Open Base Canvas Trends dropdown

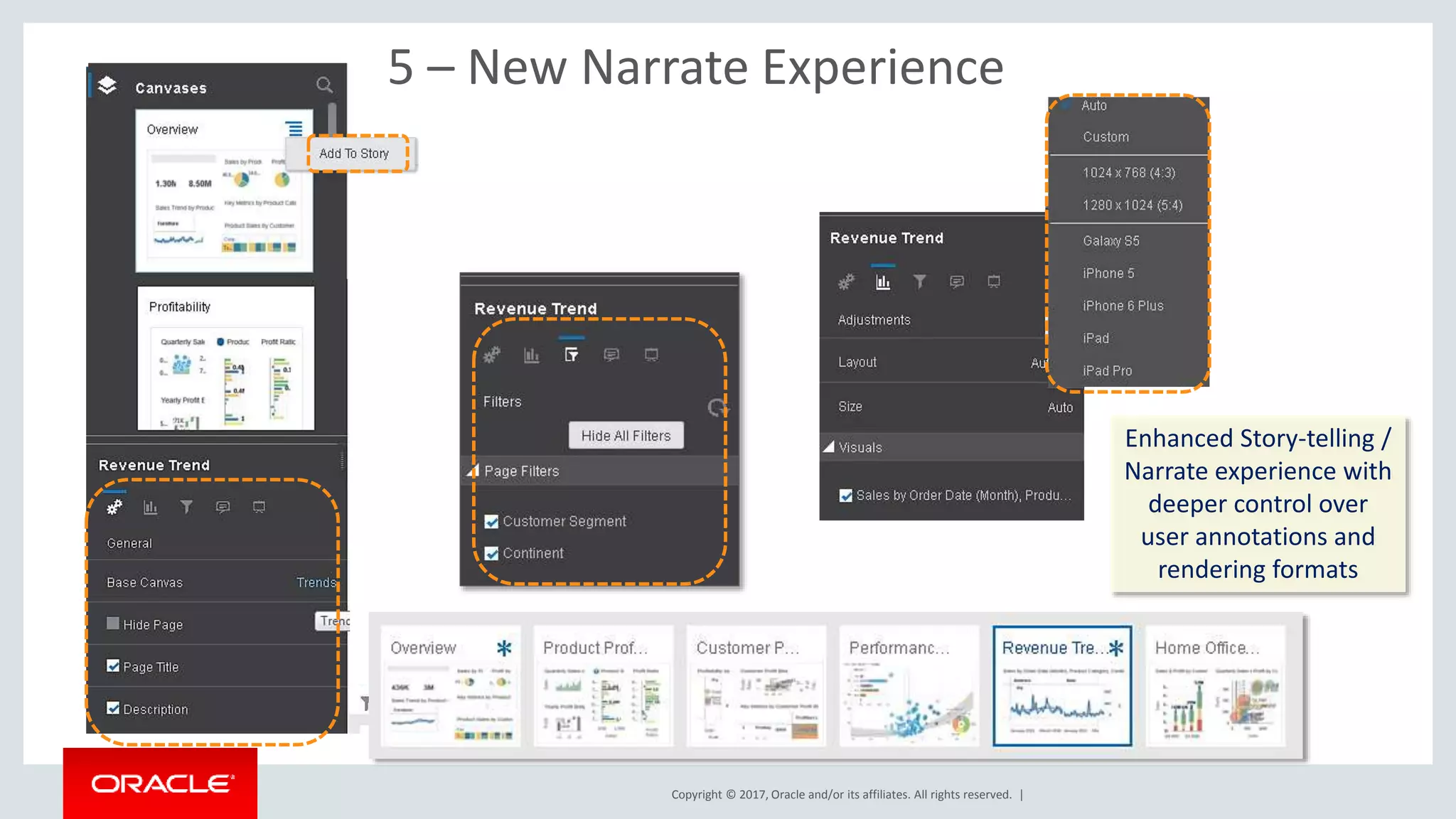pos(316,582)
